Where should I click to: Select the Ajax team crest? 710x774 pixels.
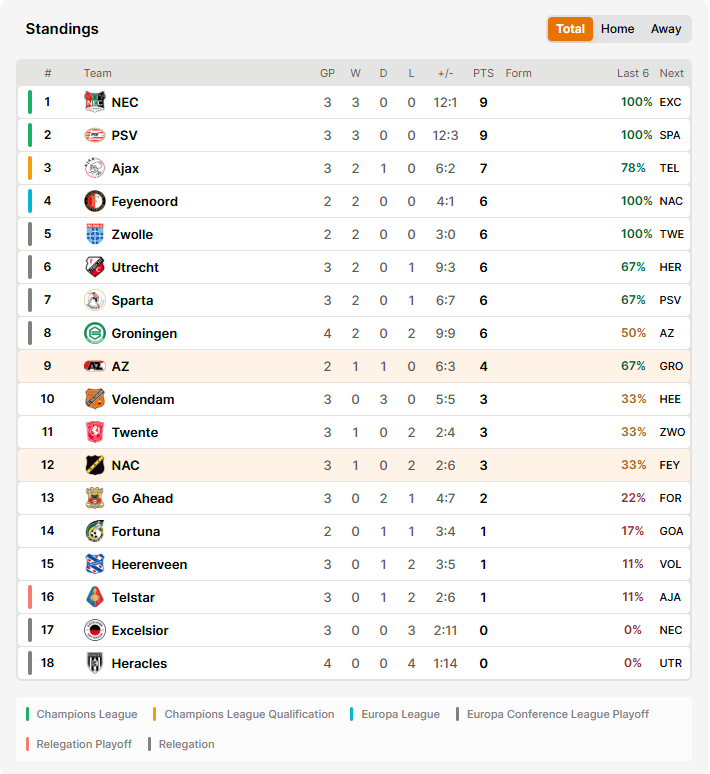pos(94,168)
